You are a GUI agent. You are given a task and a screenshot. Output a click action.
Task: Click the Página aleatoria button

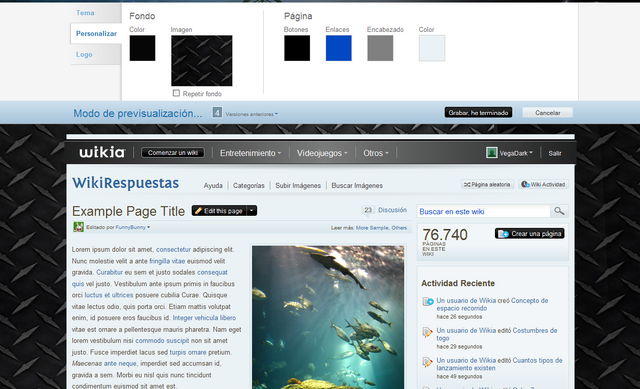click(487, 184)
